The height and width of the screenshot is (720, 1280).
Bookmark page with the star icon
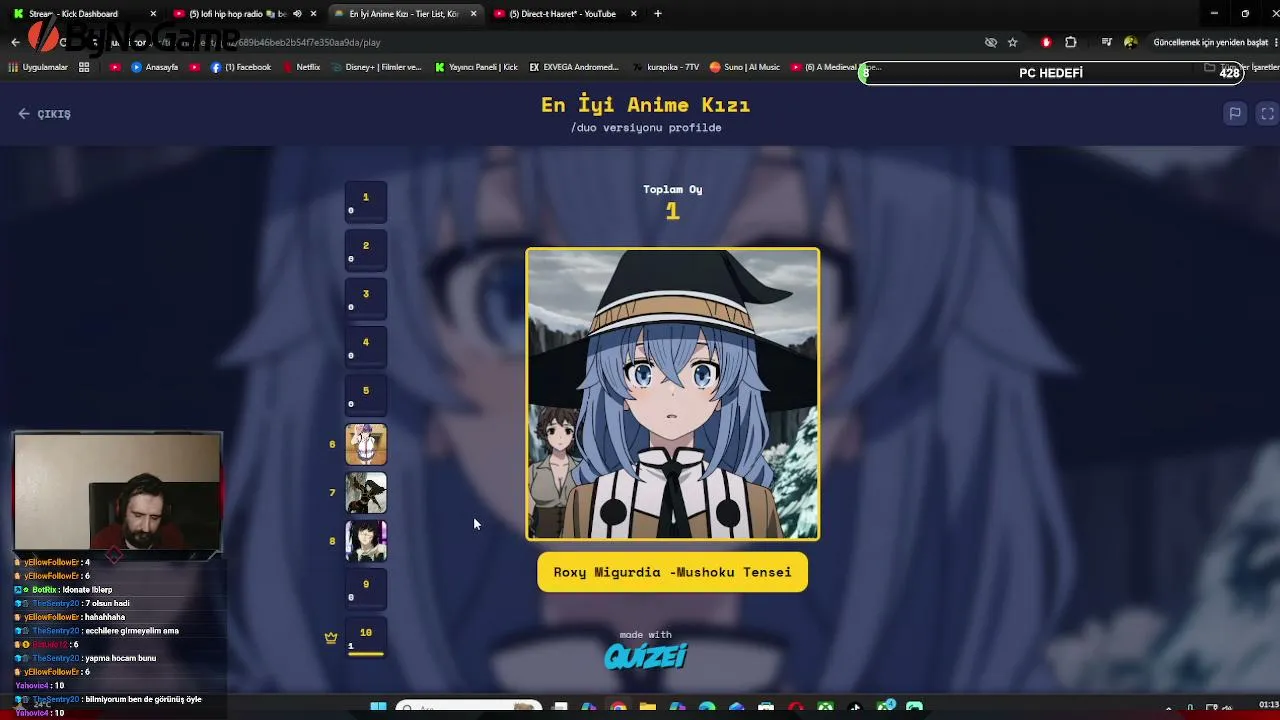(1013, 43)
